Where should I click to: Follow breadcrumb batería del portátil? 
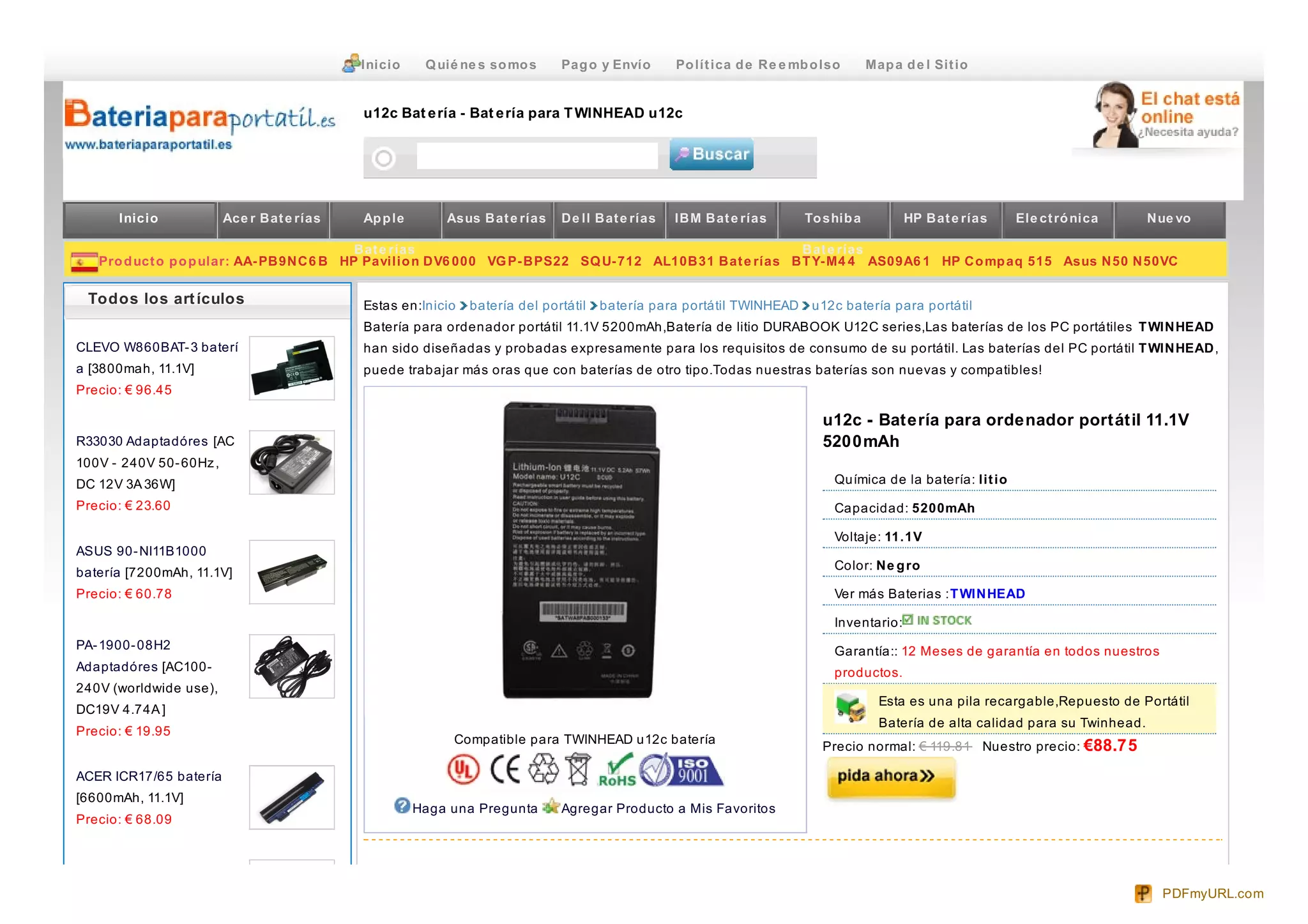[x=528, y=306]
